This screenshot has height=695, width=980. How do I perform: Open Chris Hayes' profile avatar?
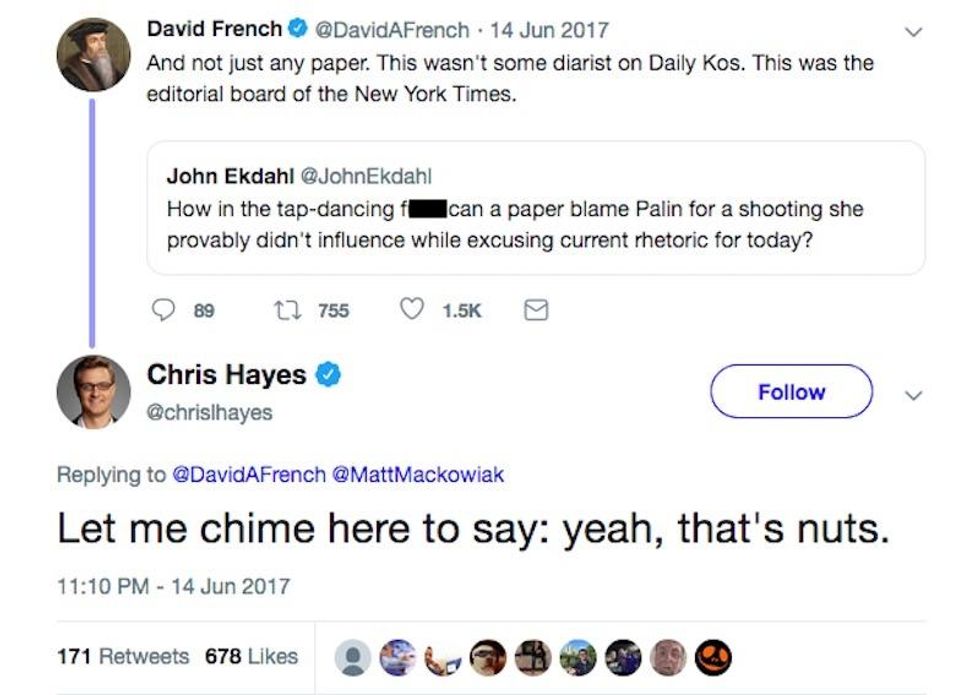tap(93, 391)
